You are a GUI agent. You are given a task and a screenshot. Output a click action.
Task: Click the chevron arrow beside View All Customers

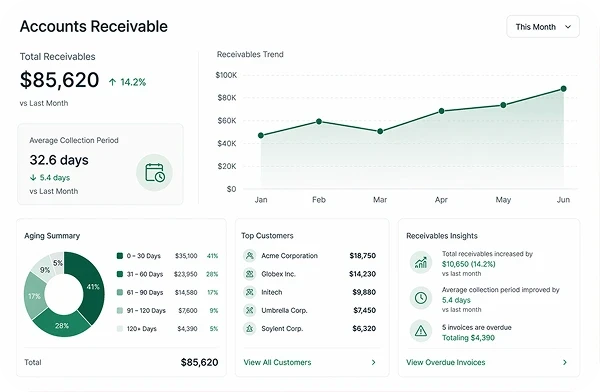373,362
